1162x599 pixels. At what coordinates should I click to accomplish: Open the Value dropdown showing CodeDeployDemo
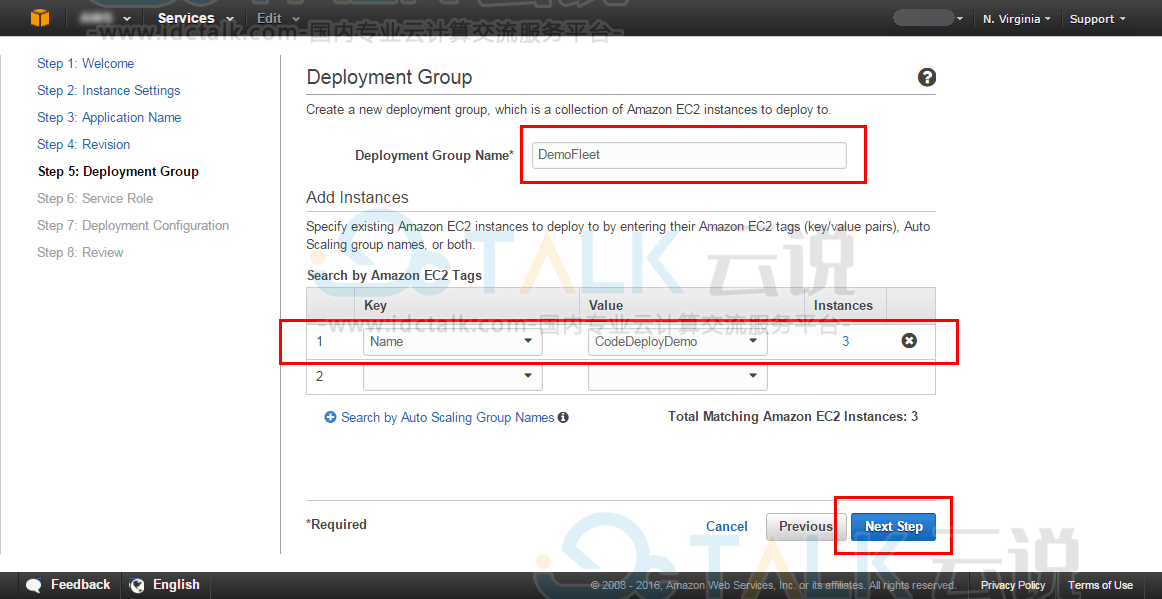677,341
